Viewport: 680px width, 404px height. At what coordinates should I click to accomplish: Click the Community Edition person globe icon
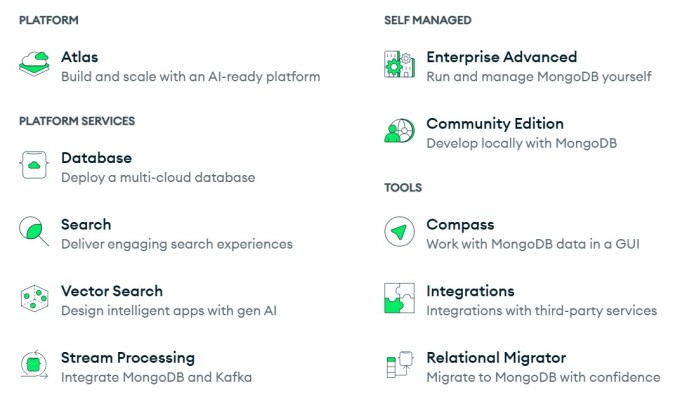coord(399,130)
